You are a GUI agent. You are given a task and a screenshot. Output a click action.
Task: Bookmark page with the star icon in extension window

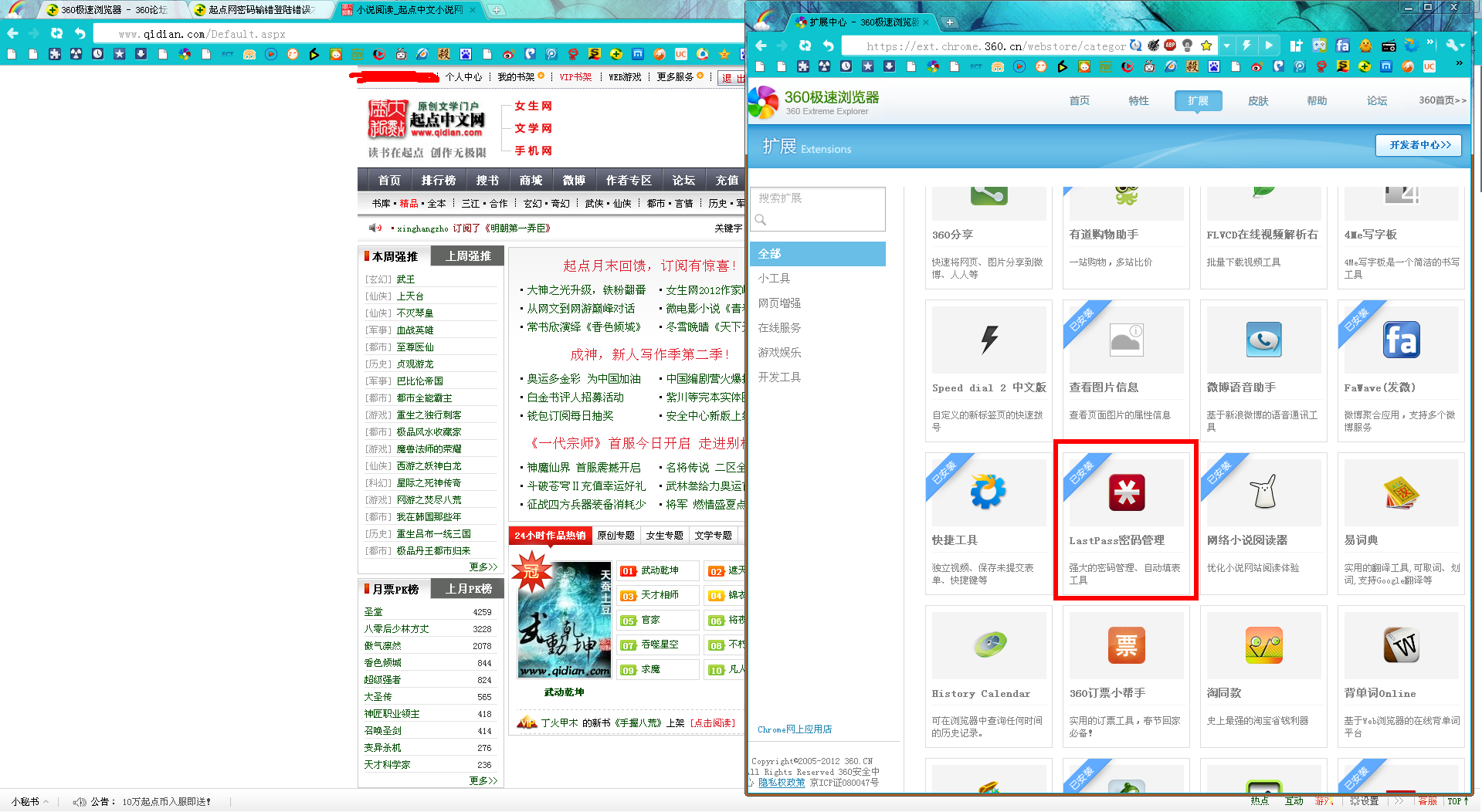pyautogui.click(x=1206, y=46)
